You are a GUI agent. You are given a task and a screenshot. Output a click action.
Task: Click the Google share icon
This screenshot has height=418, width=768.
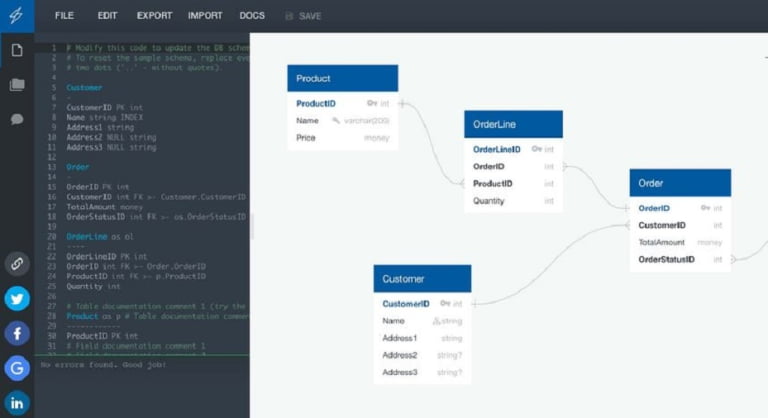point(17,368)
